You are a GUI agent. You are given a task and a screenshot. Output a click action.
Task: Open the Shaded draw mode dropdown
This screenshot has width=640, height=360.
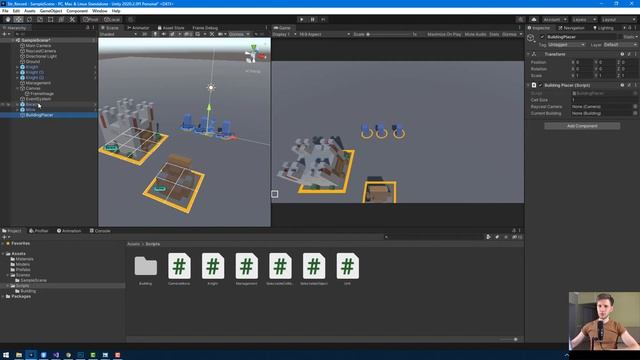pyautogui.click(x=118, y=34)
